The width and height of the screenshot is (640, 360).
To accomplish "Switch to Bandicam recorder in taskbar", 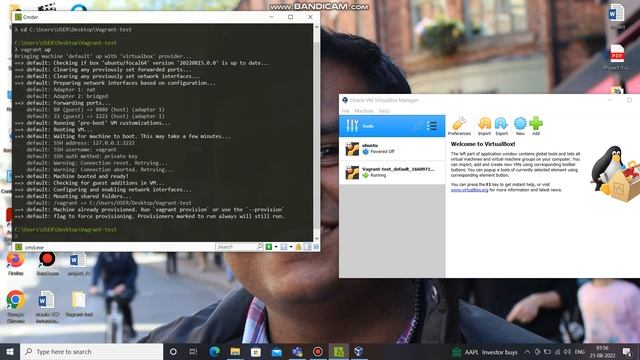I will [318, 351].
